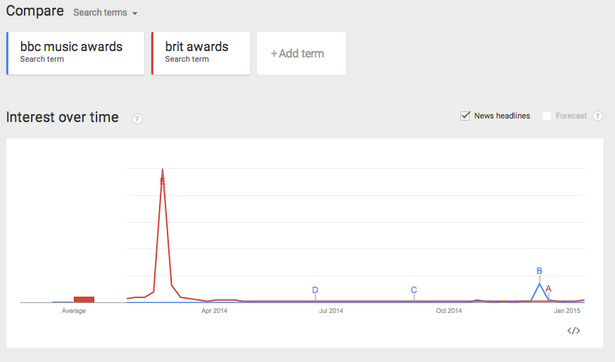The image size is (615, 362).
Task: Open the Search terms compare type menu
Action: tap(105, 13)
